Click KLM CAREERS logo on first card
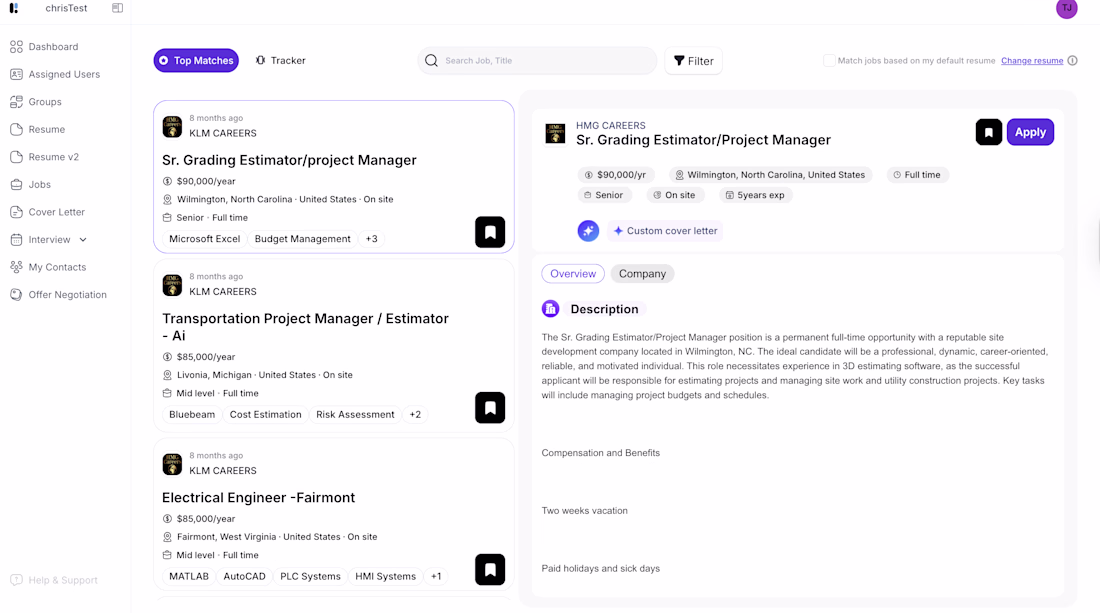Viewport: 1100px width, 613px height. [x=172, y=126]
